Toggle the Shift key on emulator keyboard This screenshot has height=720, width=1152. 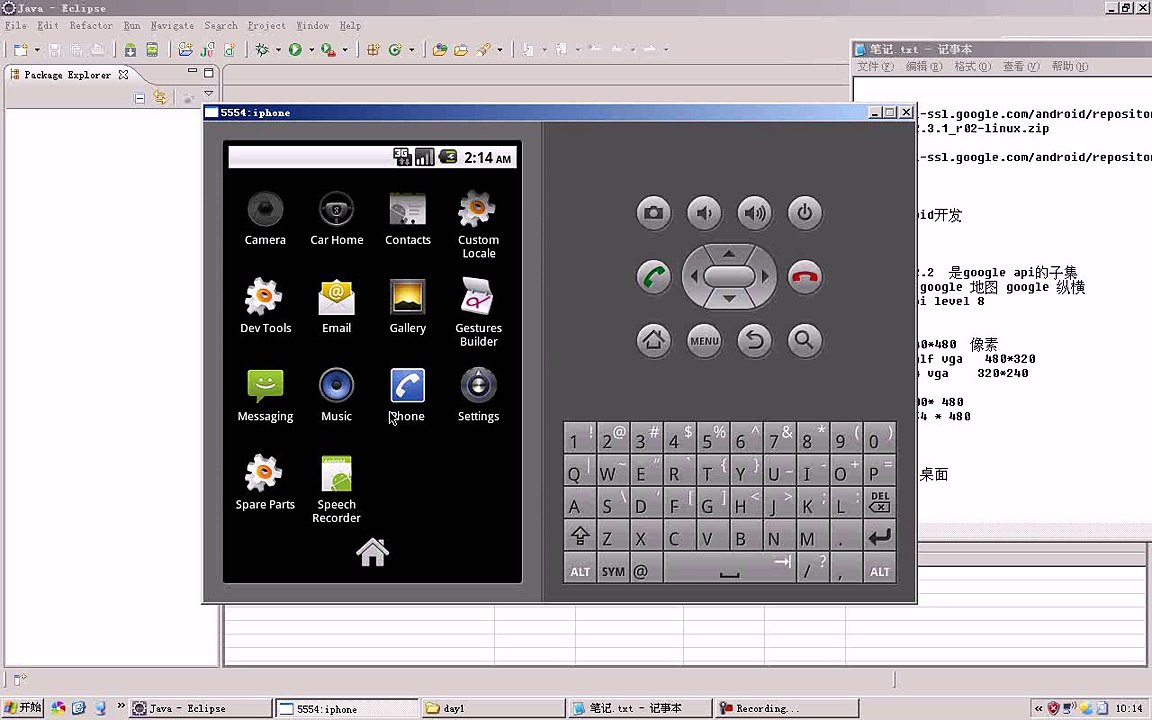[580, 538]
